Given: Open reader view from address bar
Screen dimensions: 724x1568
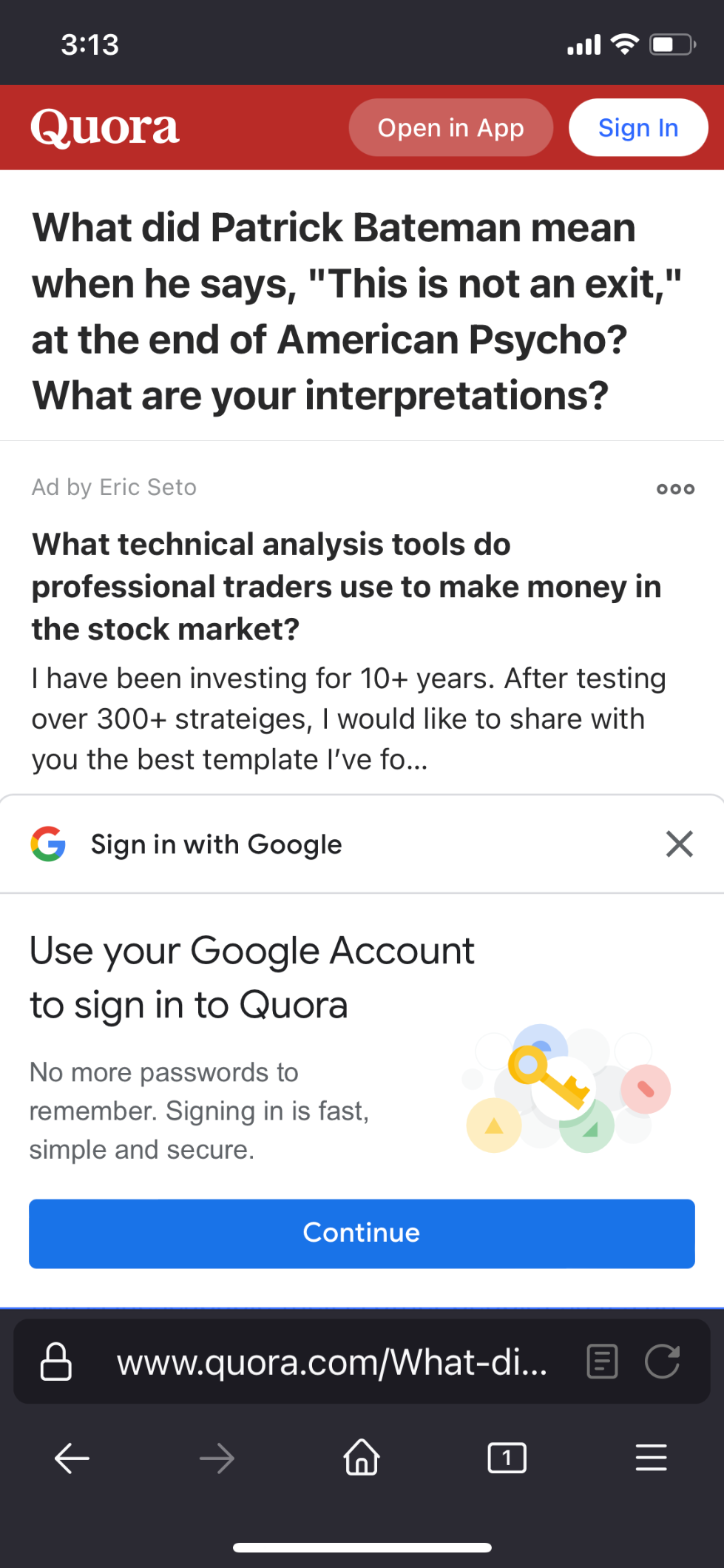Looking at the screenshot, I should pyautogui.click(x=602, y=1362).
